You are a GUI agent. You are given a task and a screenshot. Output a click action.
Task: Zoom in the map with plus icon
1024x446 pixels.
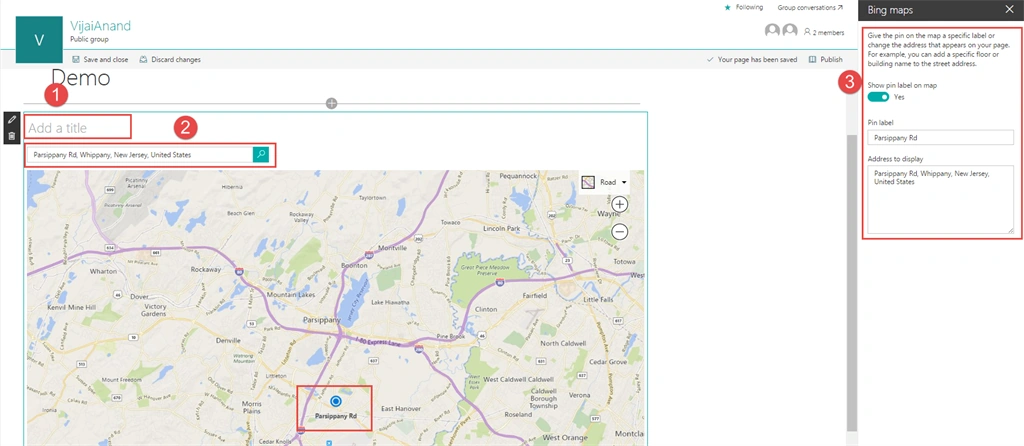click(619, 204)
